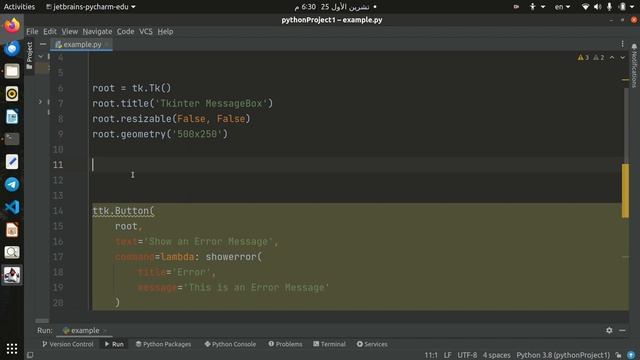Open the Run tool window button
Viewport: 640px width, 360px height.
click(x=114, y=344)
